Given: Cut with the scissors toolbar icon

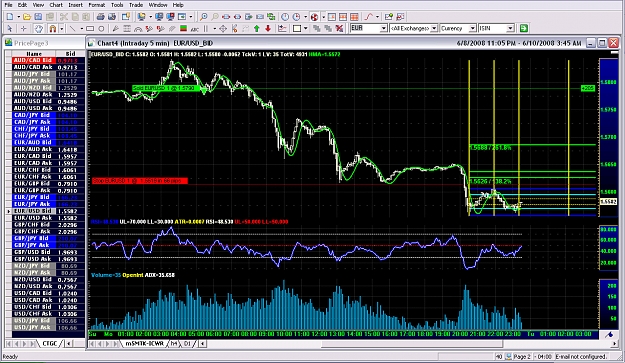Looking at the screenshot, I should pos(64,17).
